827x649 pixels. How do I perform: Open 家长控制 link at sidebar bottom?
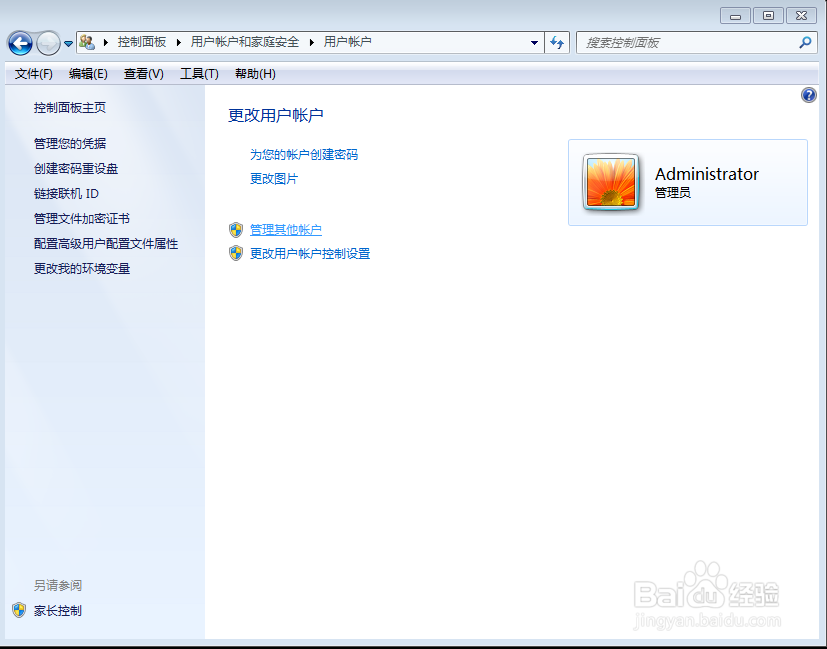(x=57, y=611)
